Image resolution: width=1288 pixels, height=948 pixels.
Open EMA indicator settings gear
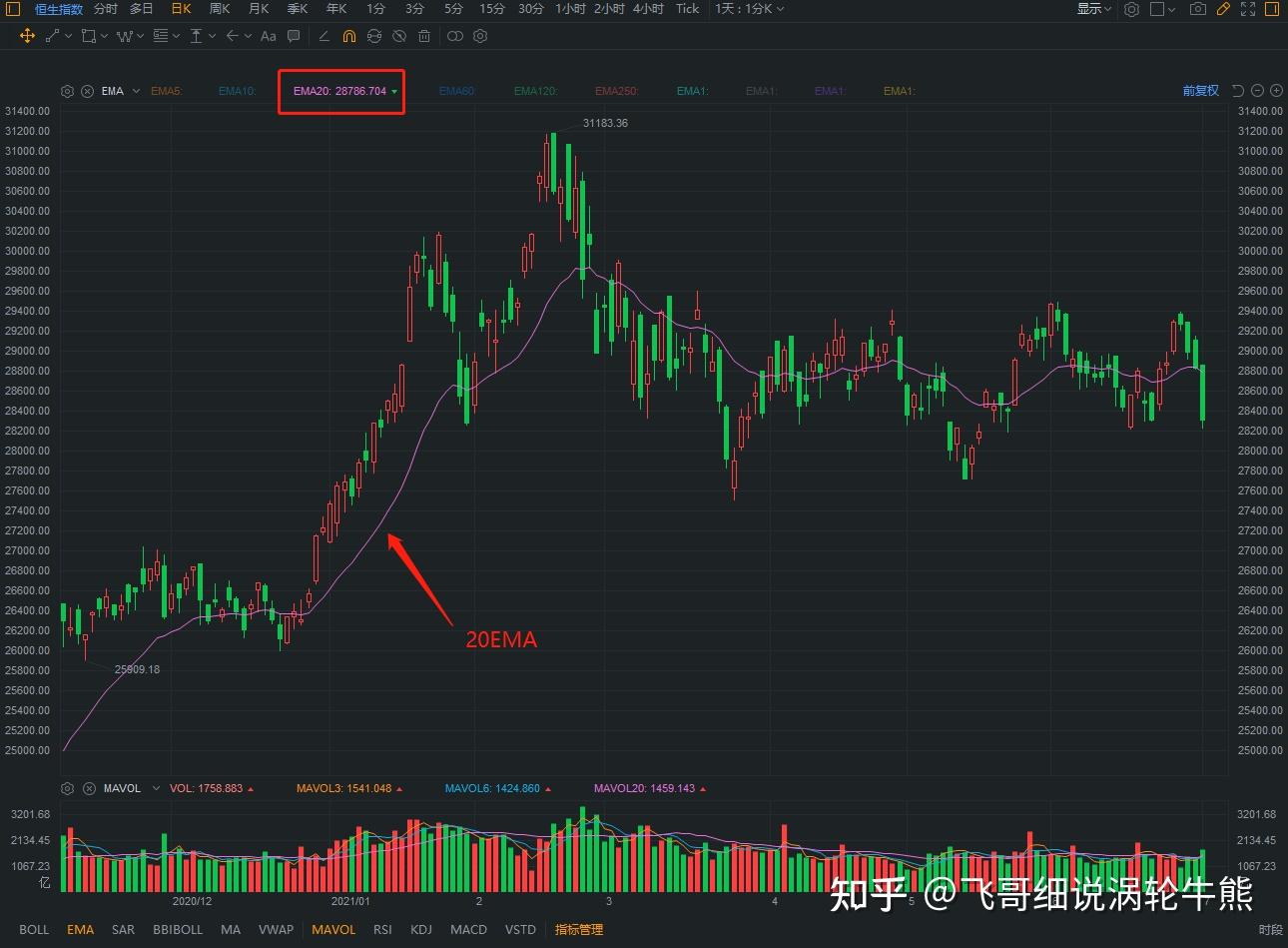click(x=67, y=91)
